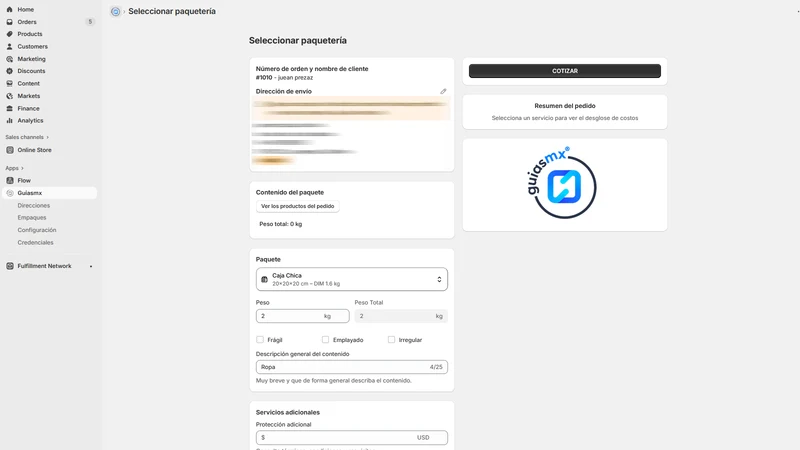800x450 pixels.
Task: Click the Discounts badge icon
Action: pos(9,71)
